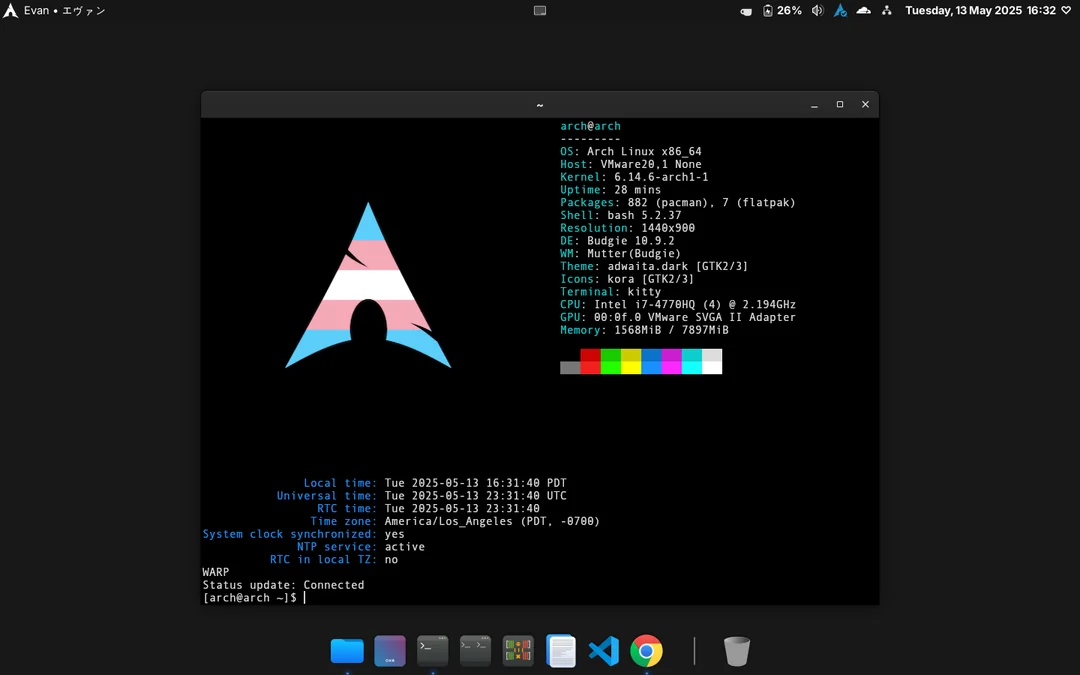
Task: Click the workspace icon in the top panel center
Action: [x=540, y=11]
